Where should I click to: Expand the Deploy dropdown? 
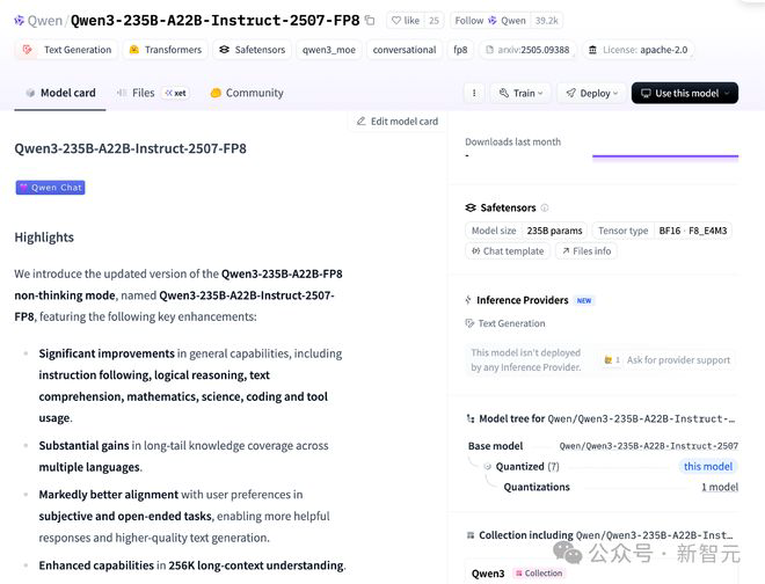click(591, 93)
